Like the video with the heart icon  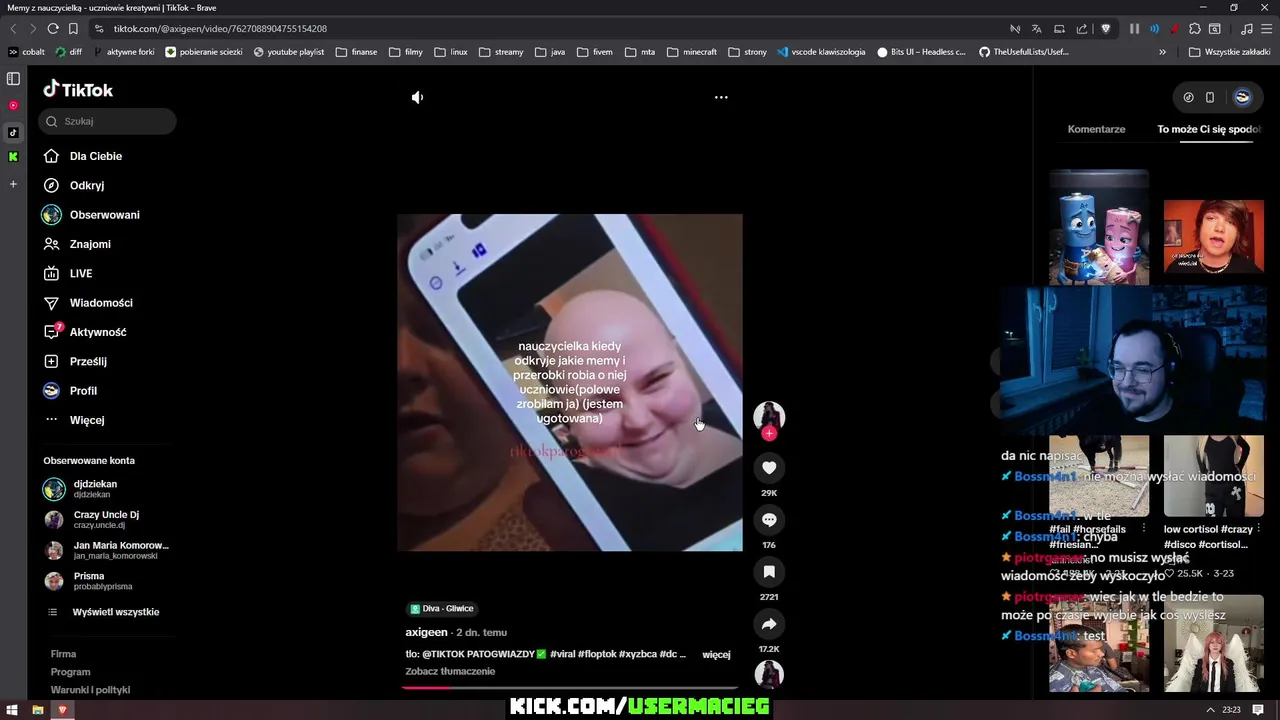click(769, 467)
